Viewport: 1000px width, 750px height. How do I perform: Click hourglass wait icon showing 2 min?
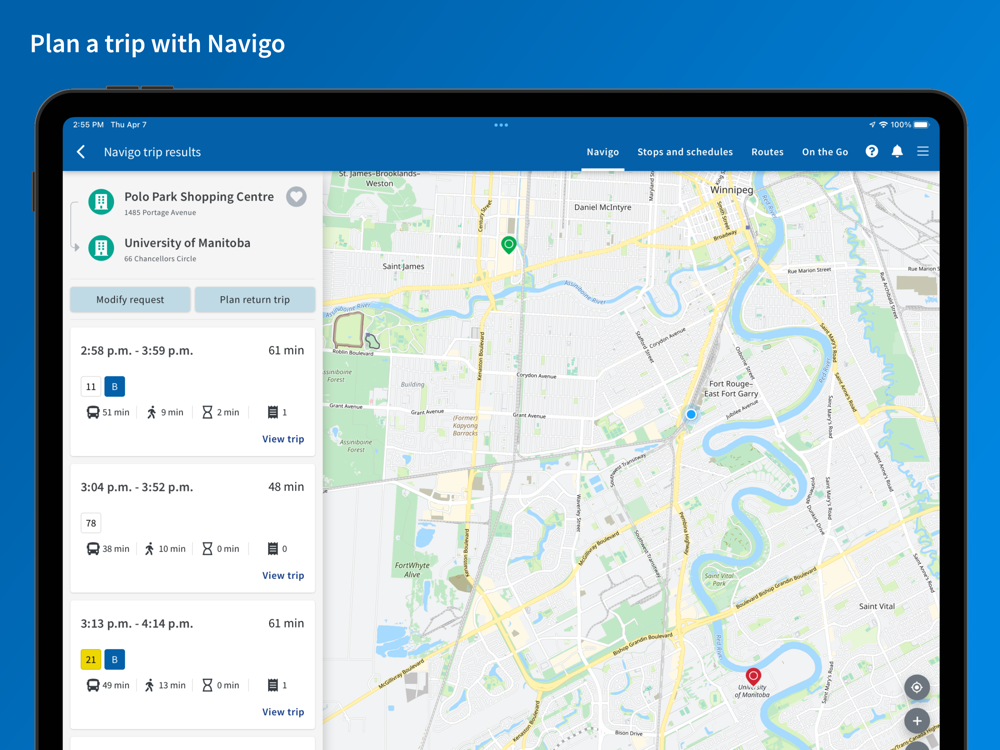point(207,413)
